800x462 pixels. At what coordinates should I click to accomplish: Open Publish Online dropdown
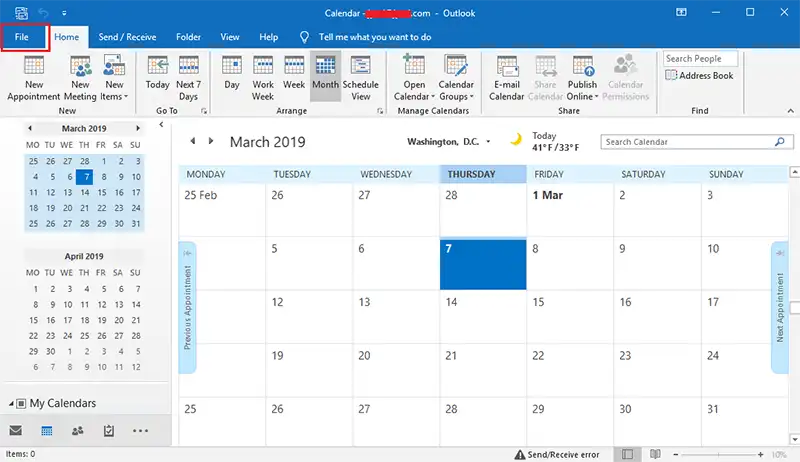pos(582,79)
